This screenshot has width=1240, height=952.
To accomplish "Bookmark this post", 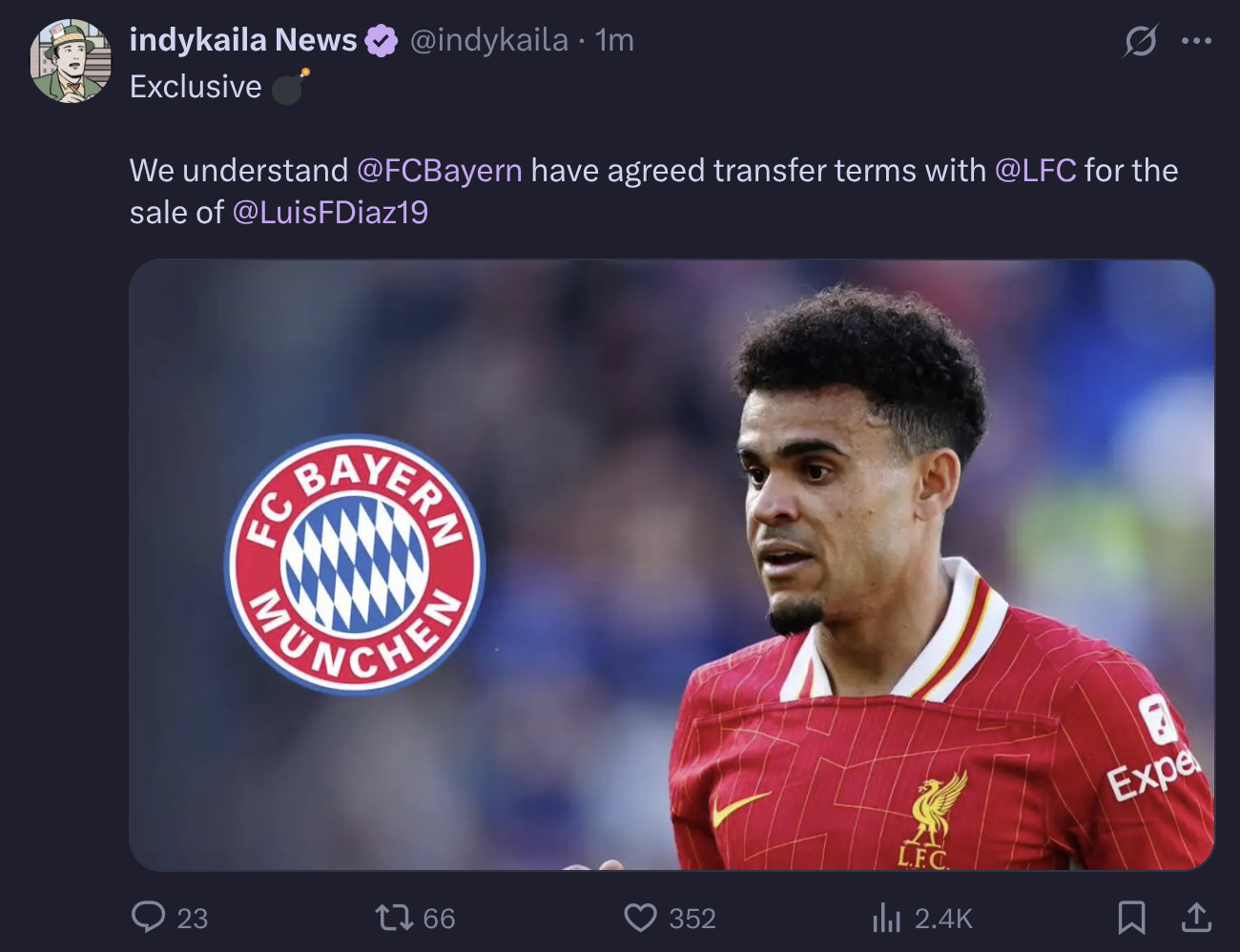I will pos(1131,918).
